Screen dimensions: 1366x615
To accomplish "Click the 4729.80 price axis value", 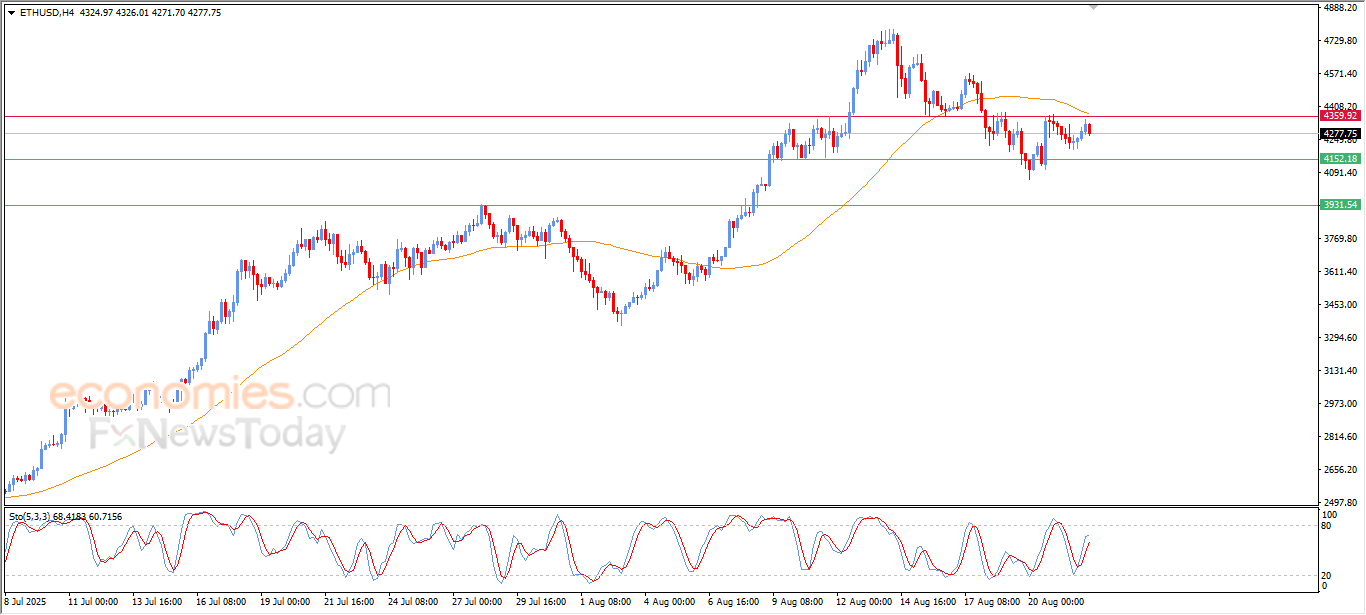I will coord(1340,41).
